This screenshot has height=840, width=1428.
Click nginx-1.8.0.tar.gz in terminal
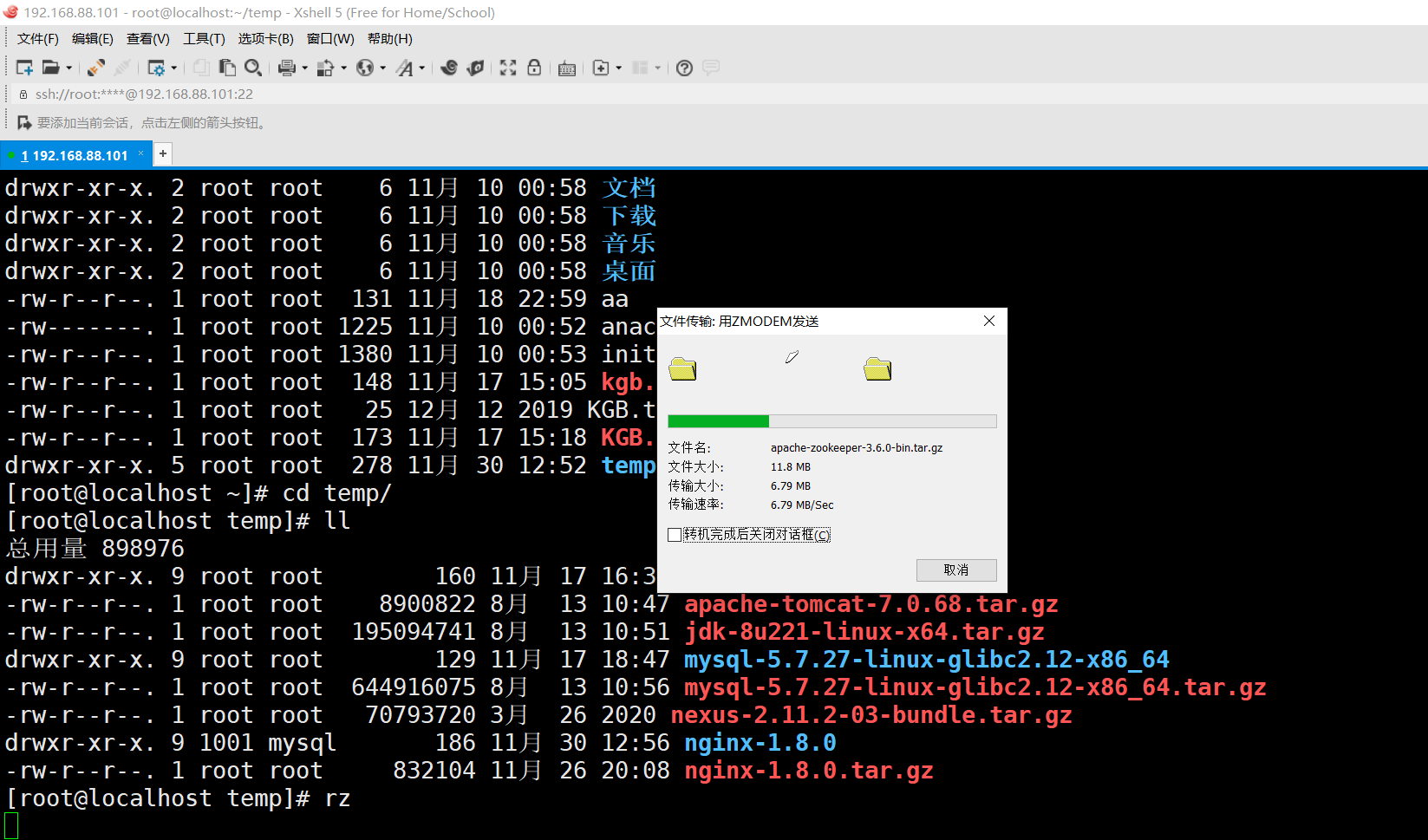[x=809, y=771]
